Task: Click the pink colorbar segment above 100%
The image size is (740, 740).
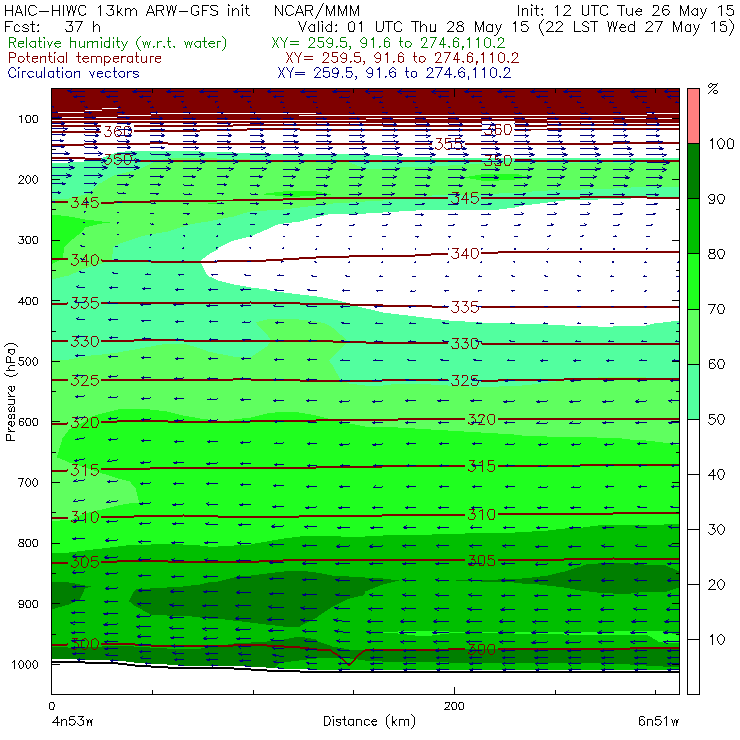Action: (693, 116)
